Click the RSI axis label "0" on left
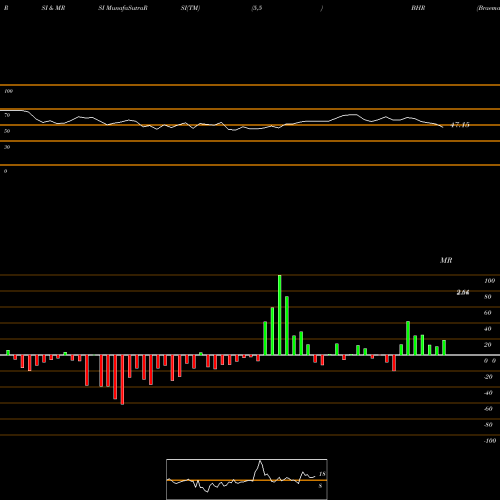This screenshot has width=500, height=500. pos(5,171)
